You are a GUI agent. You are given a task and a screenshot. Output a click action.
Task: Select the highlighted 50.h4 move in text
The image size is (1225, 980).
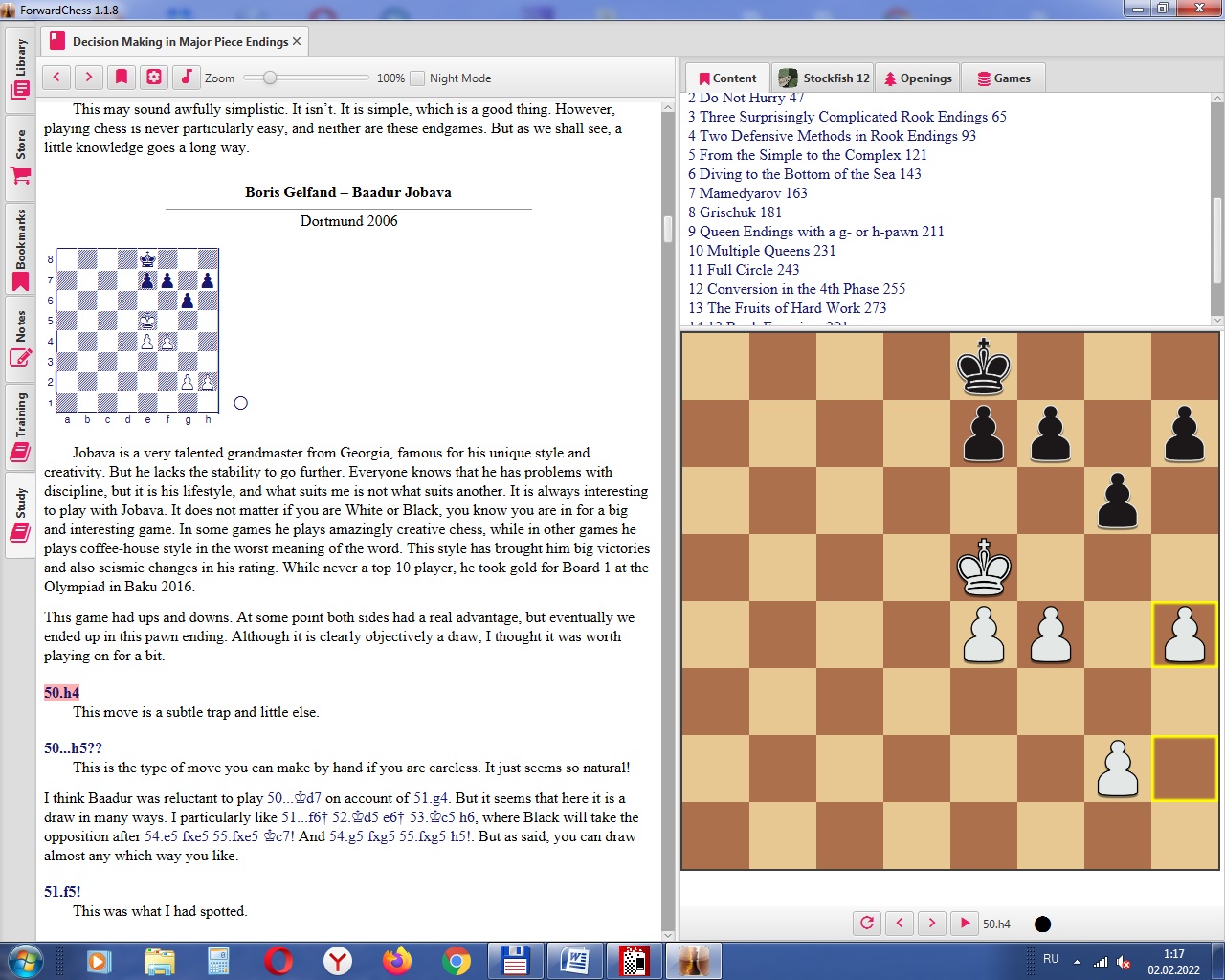(61, 693)
